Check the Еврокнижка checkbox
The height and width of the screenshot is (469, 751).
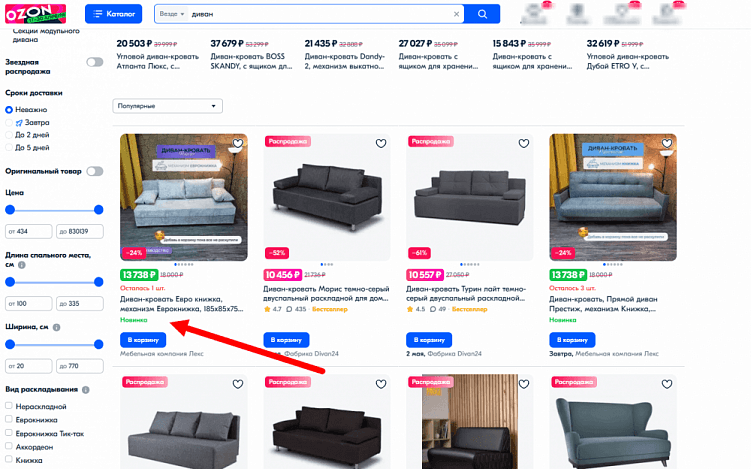9,419
